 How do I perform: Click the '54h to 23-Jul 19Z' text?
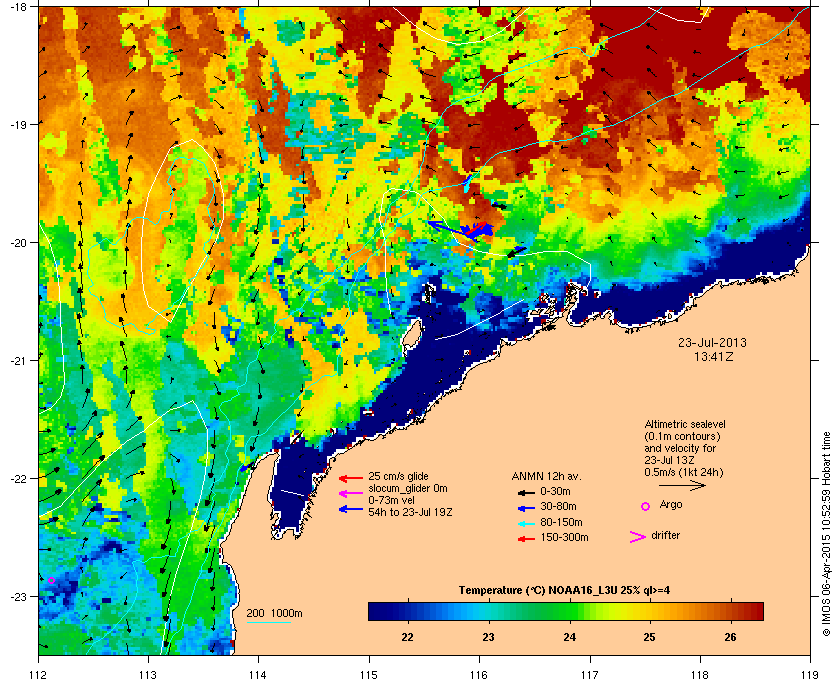(410, 512)
